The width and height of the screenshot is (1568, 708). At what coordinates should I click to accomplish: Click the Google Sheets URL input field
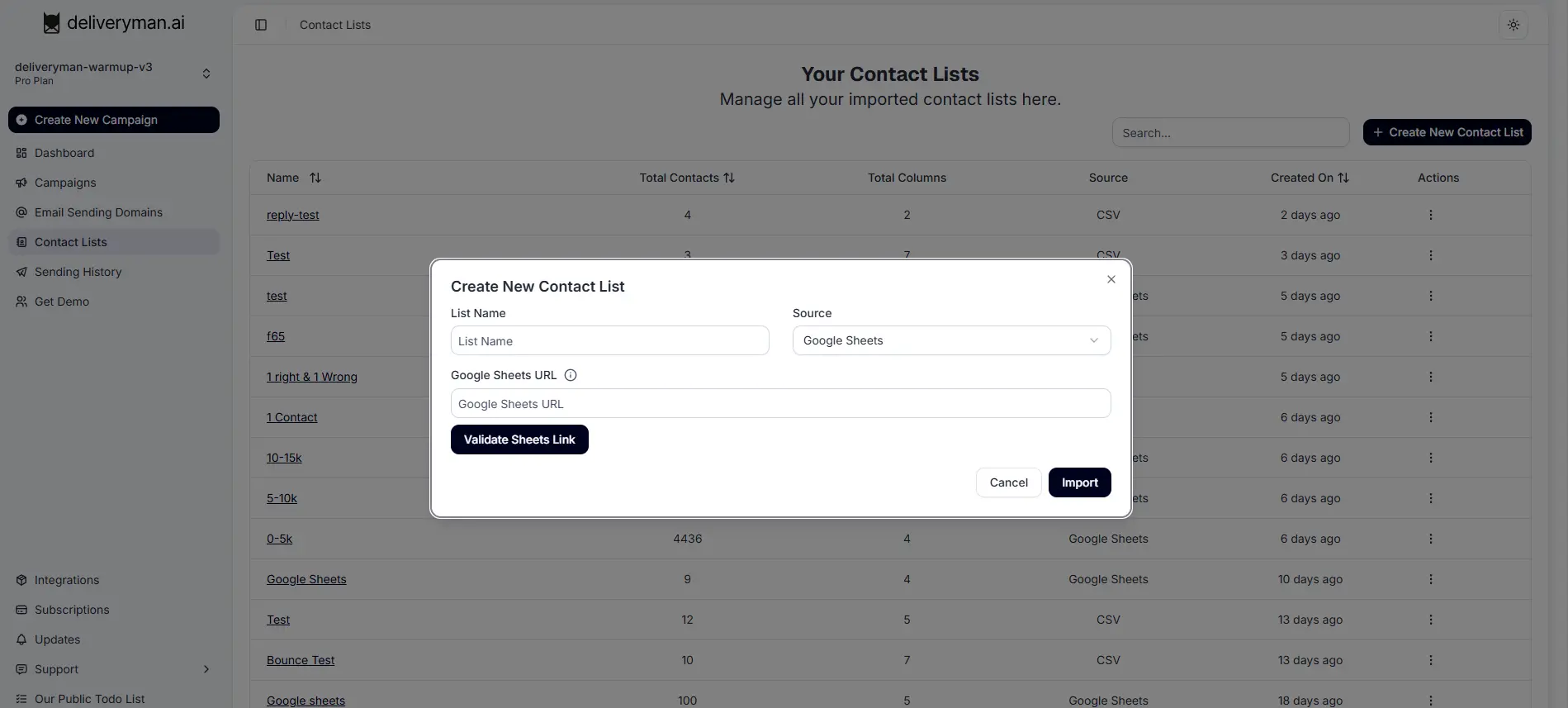click(780, 404)
